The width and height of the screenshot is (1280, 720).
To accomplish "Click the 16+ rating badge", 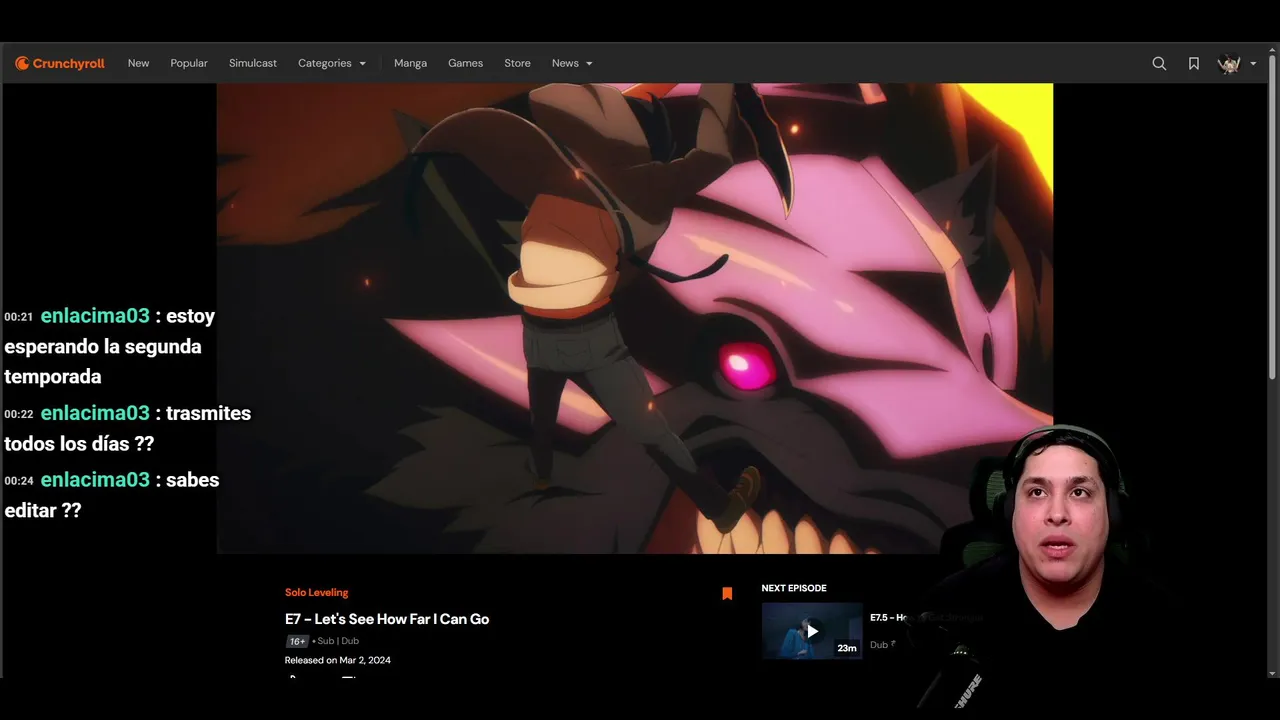I will point(297,641).
